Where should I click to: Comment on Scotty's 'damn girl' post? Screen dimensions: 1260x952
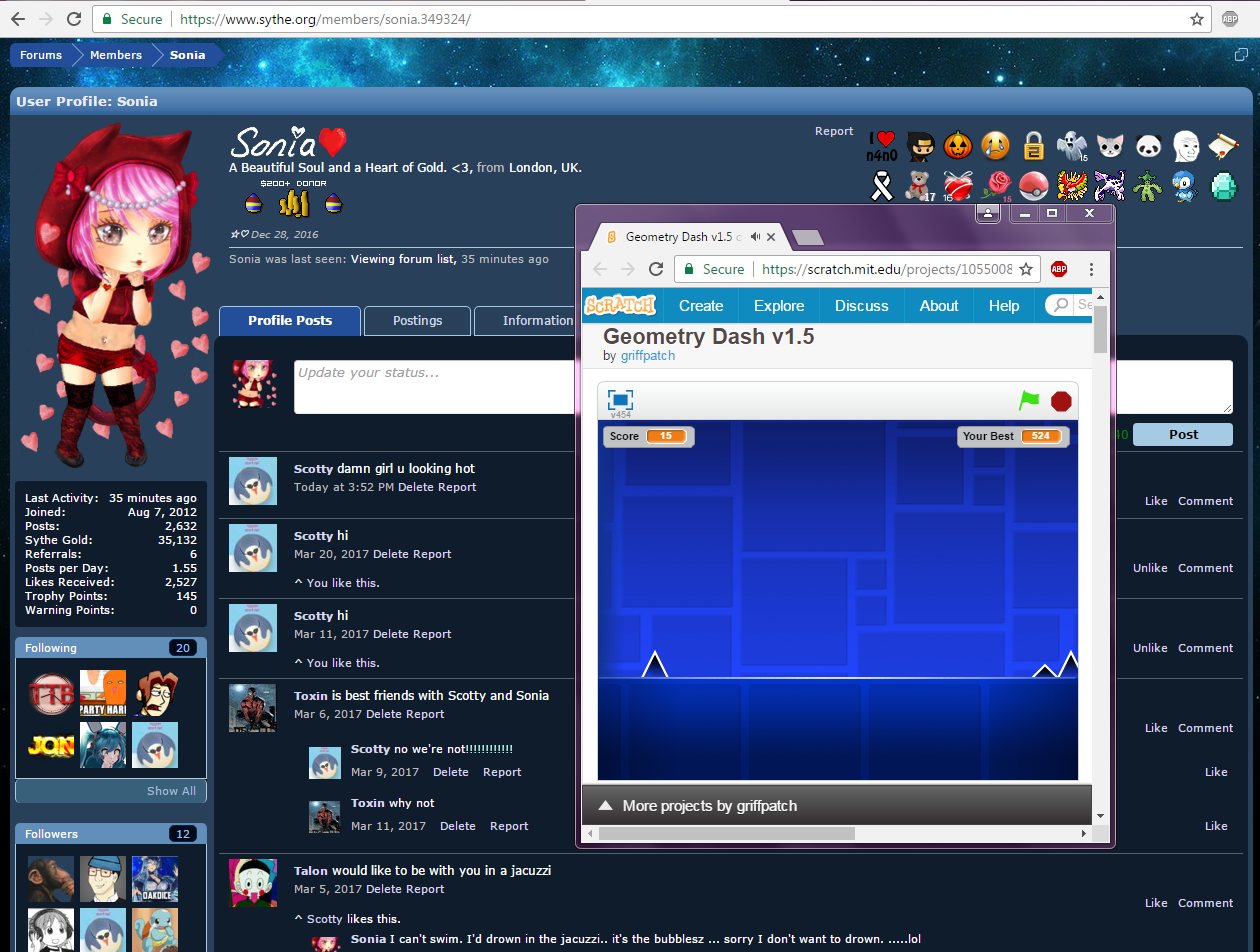(x=1206, y=501)
